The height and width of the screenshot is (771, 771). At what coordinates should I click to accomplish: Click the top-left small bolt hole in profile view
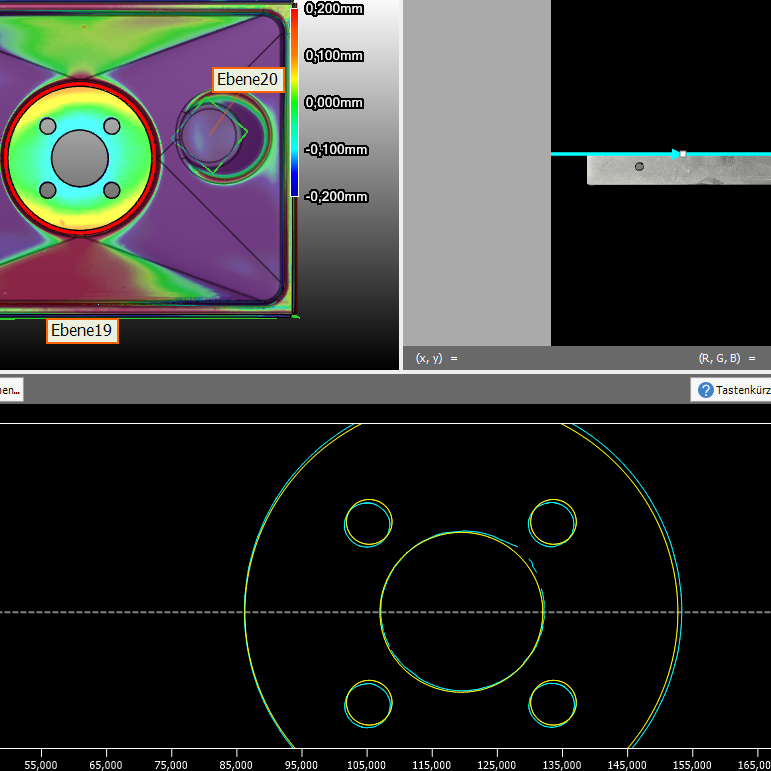(x=368, y=523)
